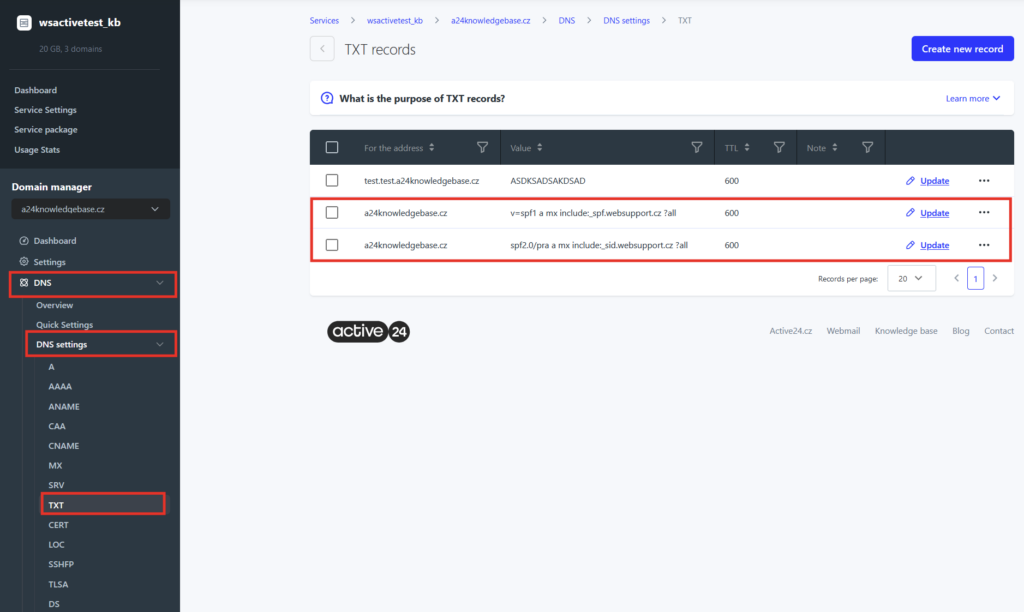
Task: Open DNS Overview
Action: tap(54, 305)
